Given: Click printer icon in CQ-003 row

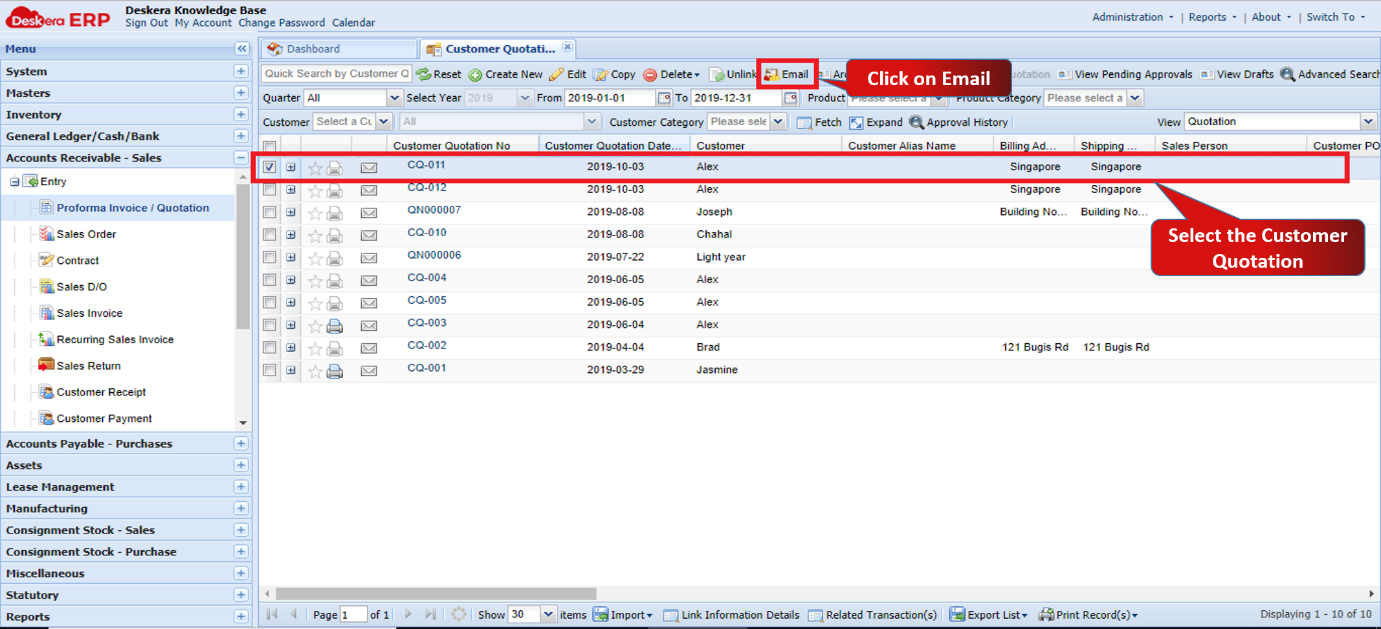Looking at the screenshot, I should tap(335, 325).
